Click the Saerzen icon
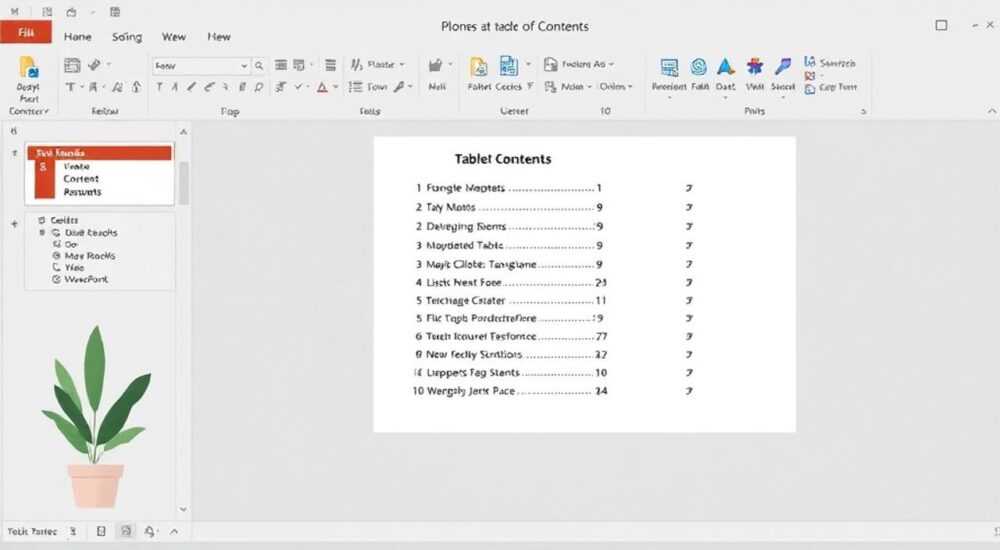The height and width of the screenshot is (550, 1000). pos(810,62)
